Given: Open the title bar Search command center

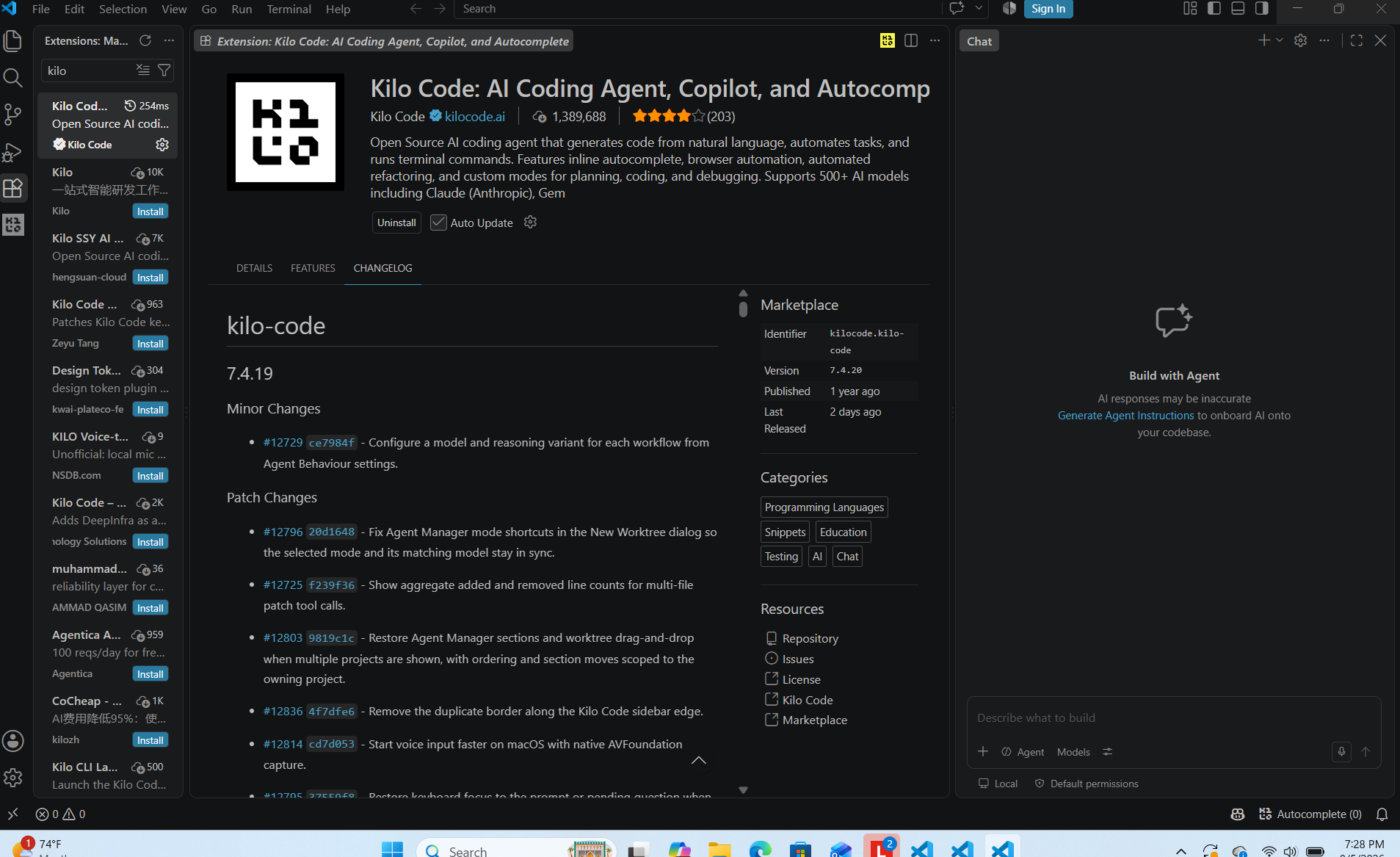Looking at the screenshot, I should pyautogui.click(x=697, y=9).
